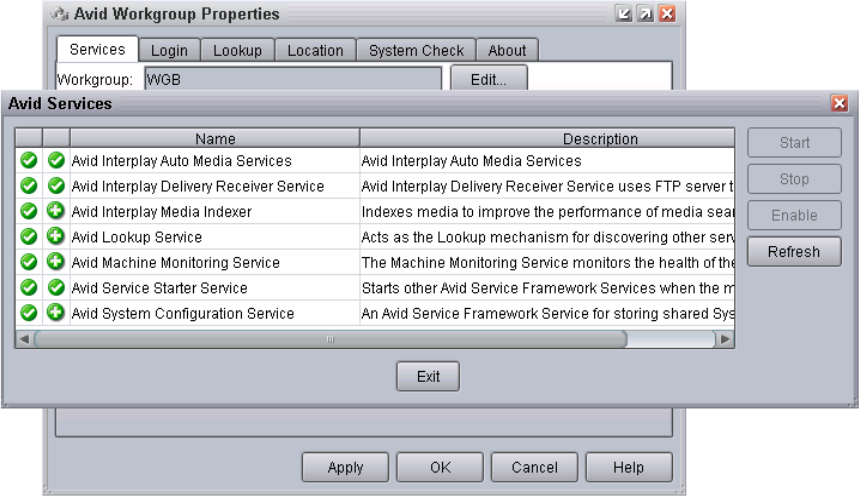860x497 pixels.
Task: Click description 'Acts as the Lookup mechanism'
Action: 547,237
